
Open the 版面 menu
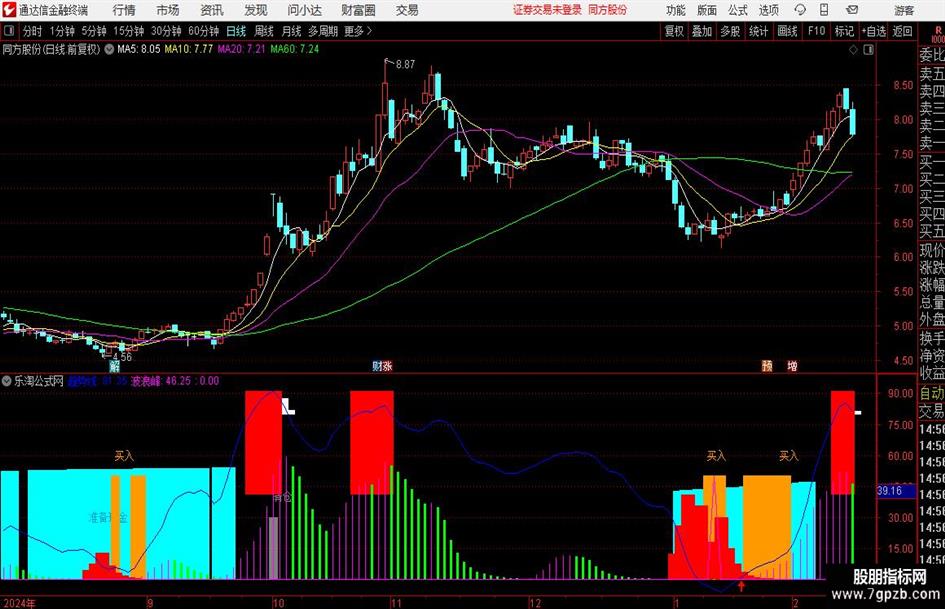tap(707, 10)
